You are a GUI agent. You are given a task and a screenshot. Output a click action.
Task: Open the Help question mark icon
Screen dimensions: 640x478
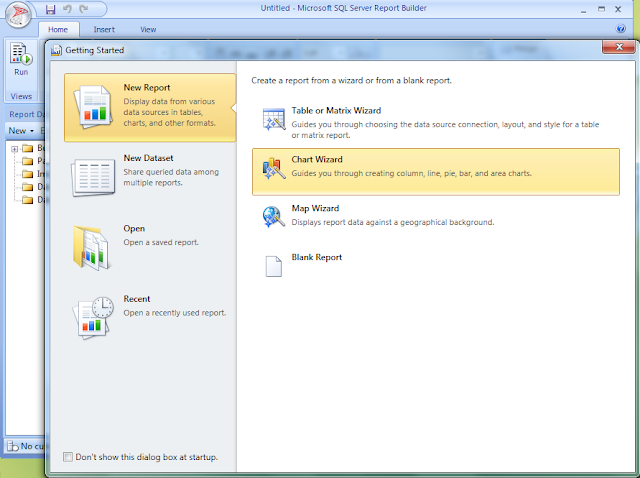tap(620, 29)
